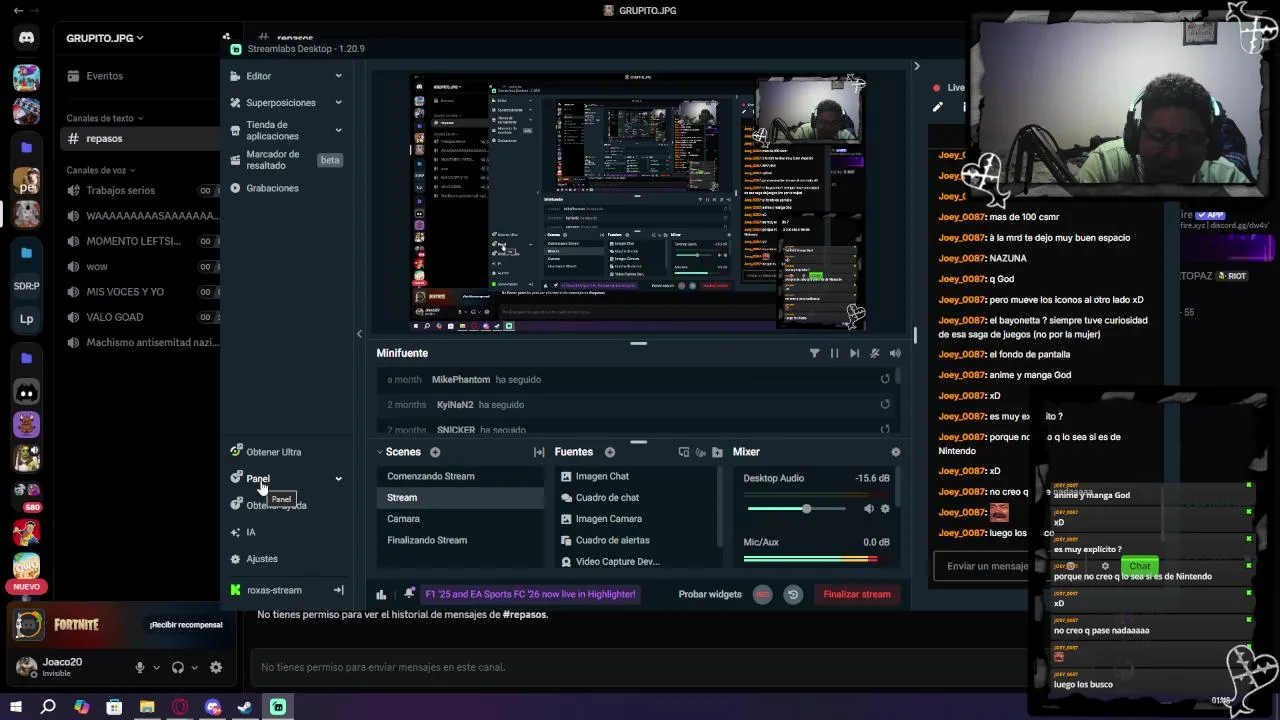Screen dimensions: 1280x720
Task: Open Discord direct messages home icon
Action: (26, 38)
